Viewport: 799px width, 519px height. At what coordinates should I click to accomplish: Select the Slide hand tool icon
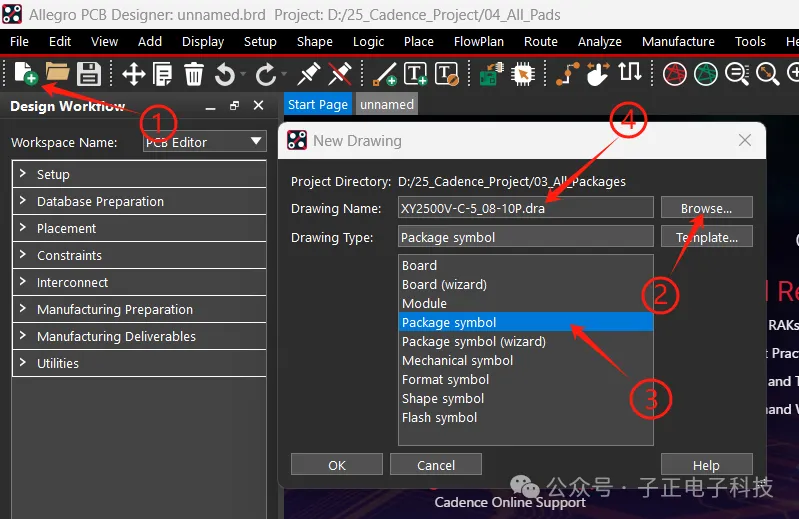tap(598, 74)
